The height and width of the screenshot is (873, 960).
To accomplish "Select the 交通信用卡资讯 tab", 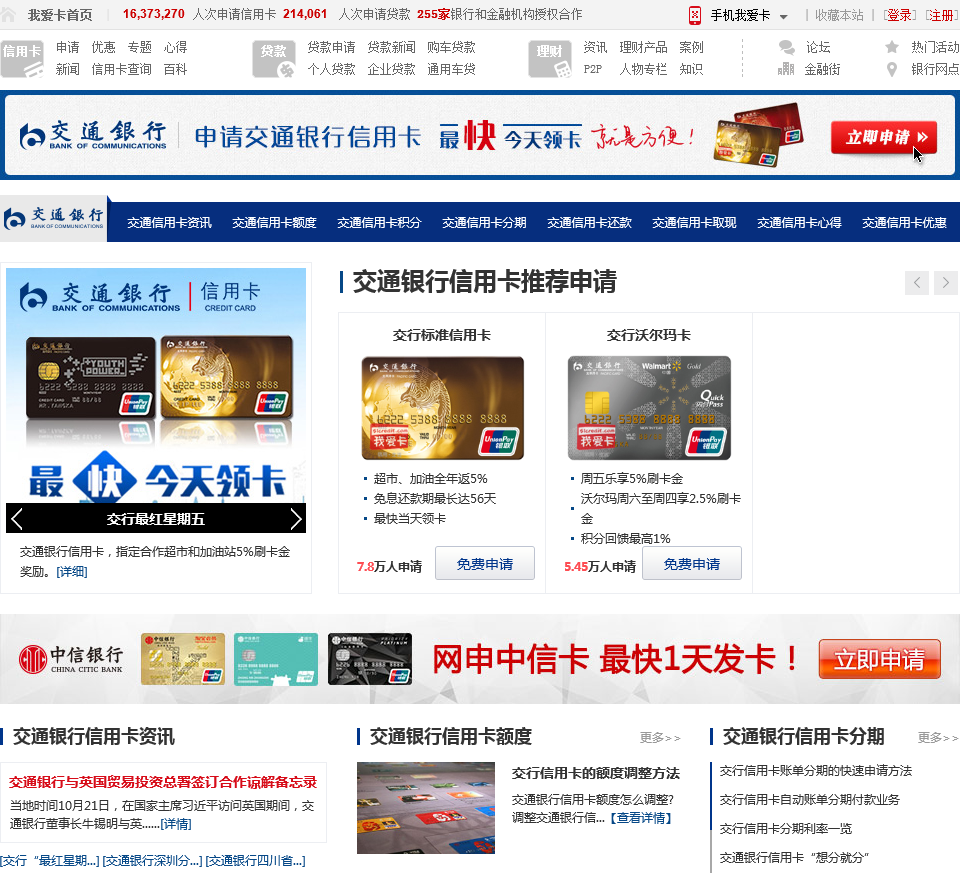I will click(169, 223).
